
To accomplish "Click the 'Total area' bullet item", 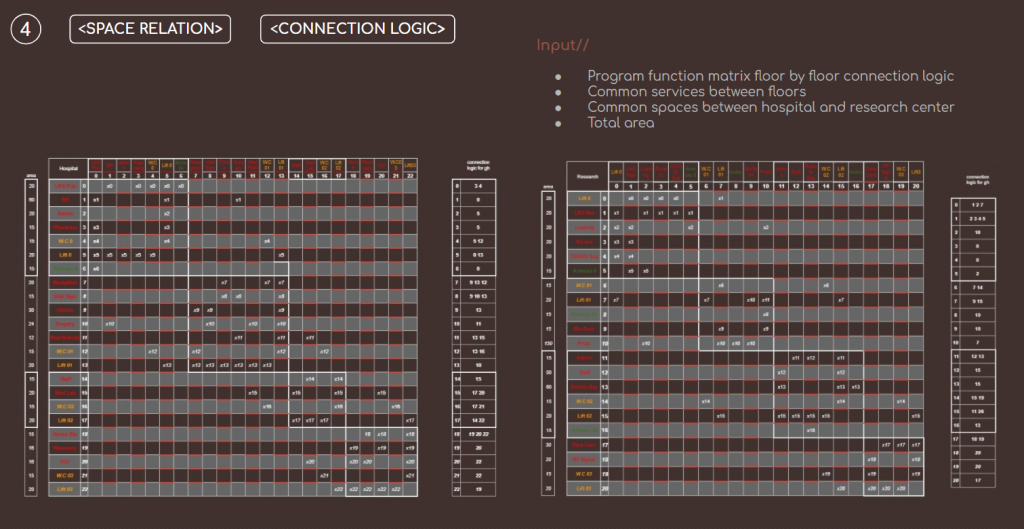I will click(x=620, y=122).
